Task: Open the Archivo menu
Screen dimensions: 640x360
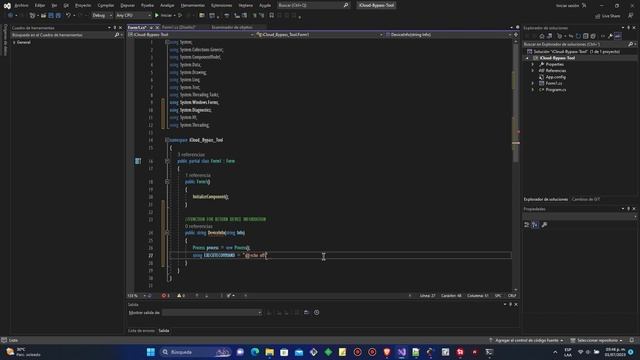Action: (x=22, y=6)
